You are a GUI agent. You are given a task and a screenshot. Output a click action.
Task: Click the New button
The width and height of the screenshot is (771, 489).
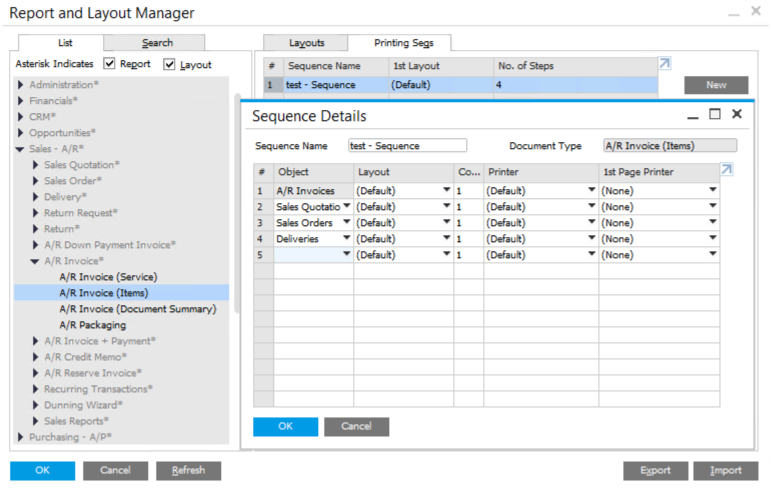click(715, 86)
